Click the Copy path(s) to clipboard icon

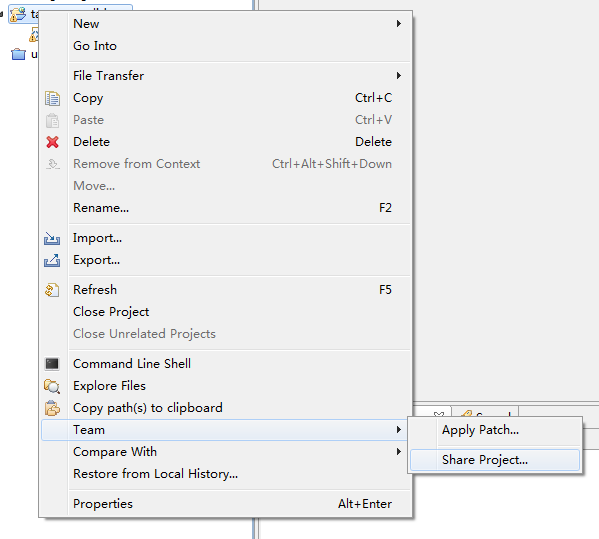(x=52, y=408)
